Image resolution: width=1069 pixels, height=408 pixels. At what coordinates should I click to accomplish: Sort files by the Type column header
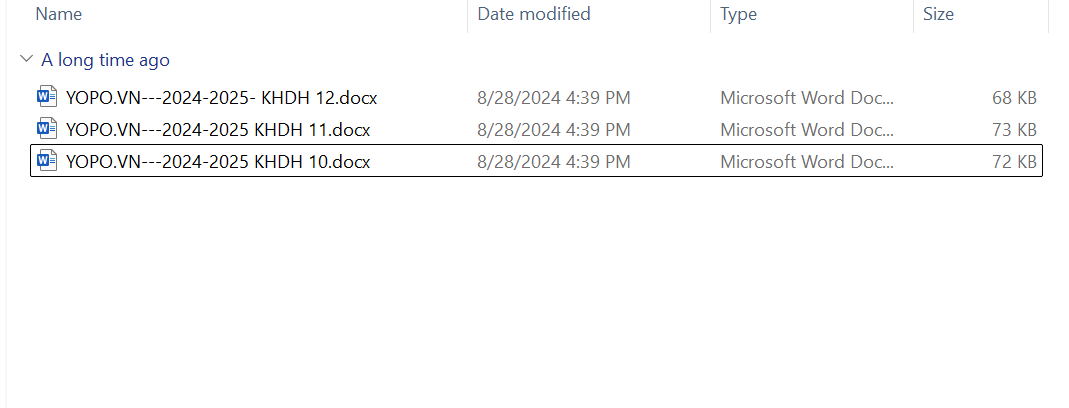[x=738, y=14]
